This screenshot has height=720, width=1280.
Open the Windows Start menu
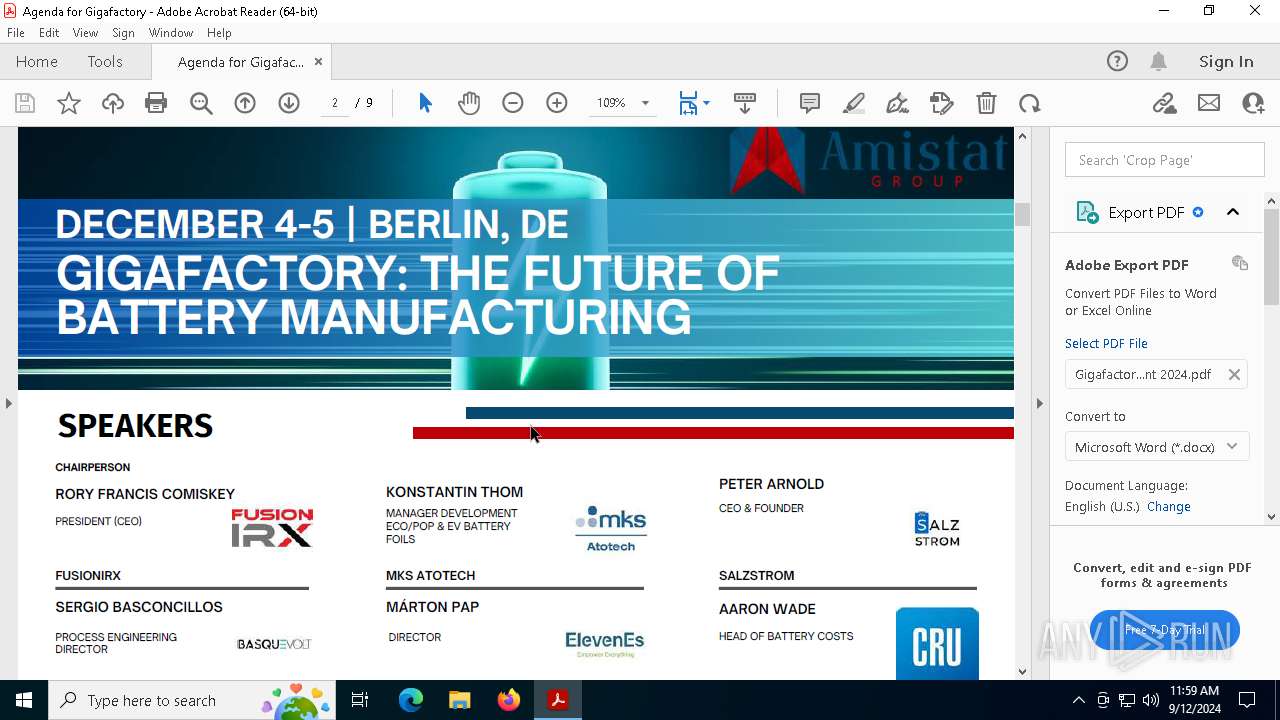coord(24,700)
